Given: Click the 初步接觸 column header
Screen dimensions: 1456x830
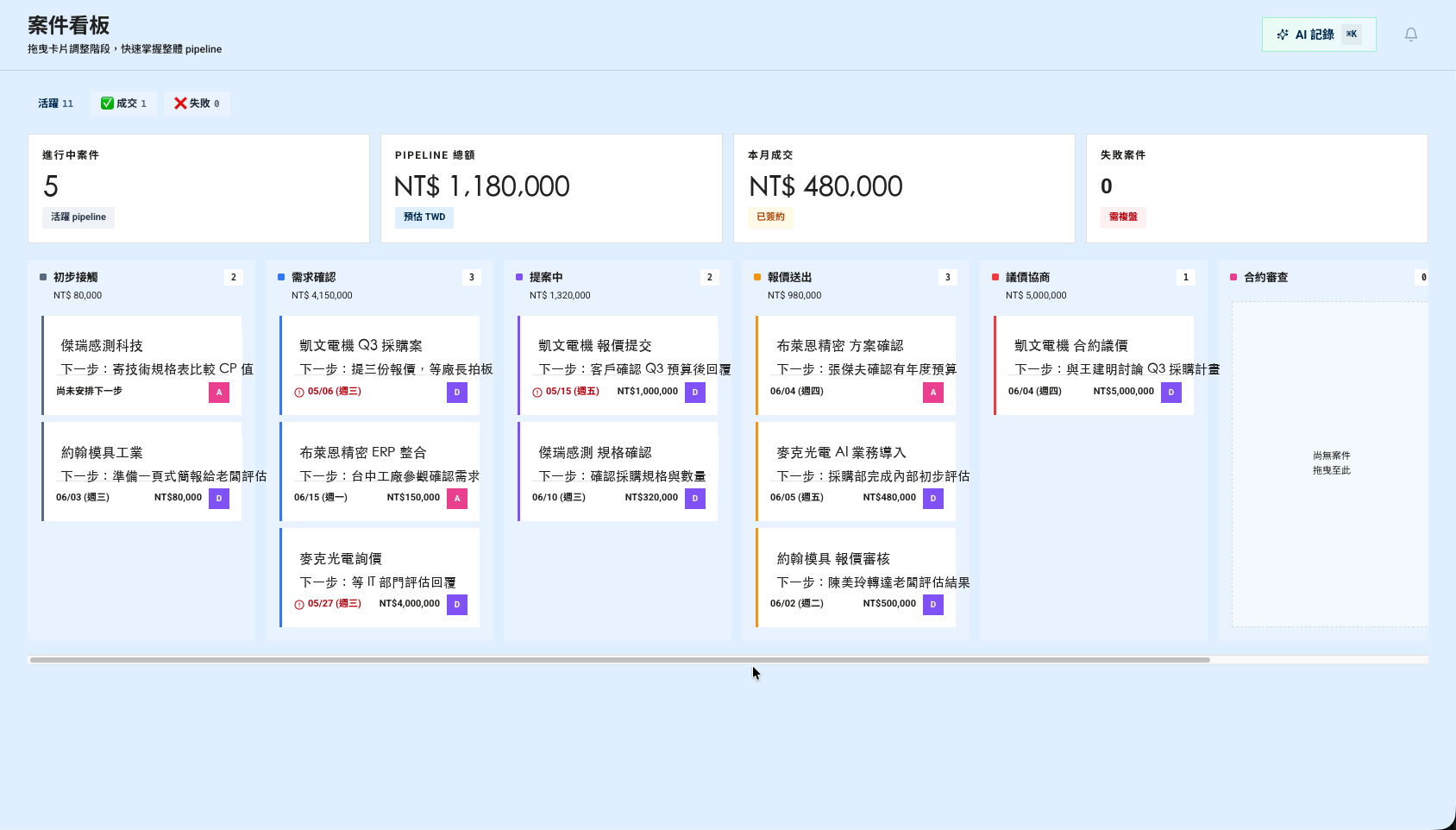Looking at the screenshot, I should [x=76, y=277].
